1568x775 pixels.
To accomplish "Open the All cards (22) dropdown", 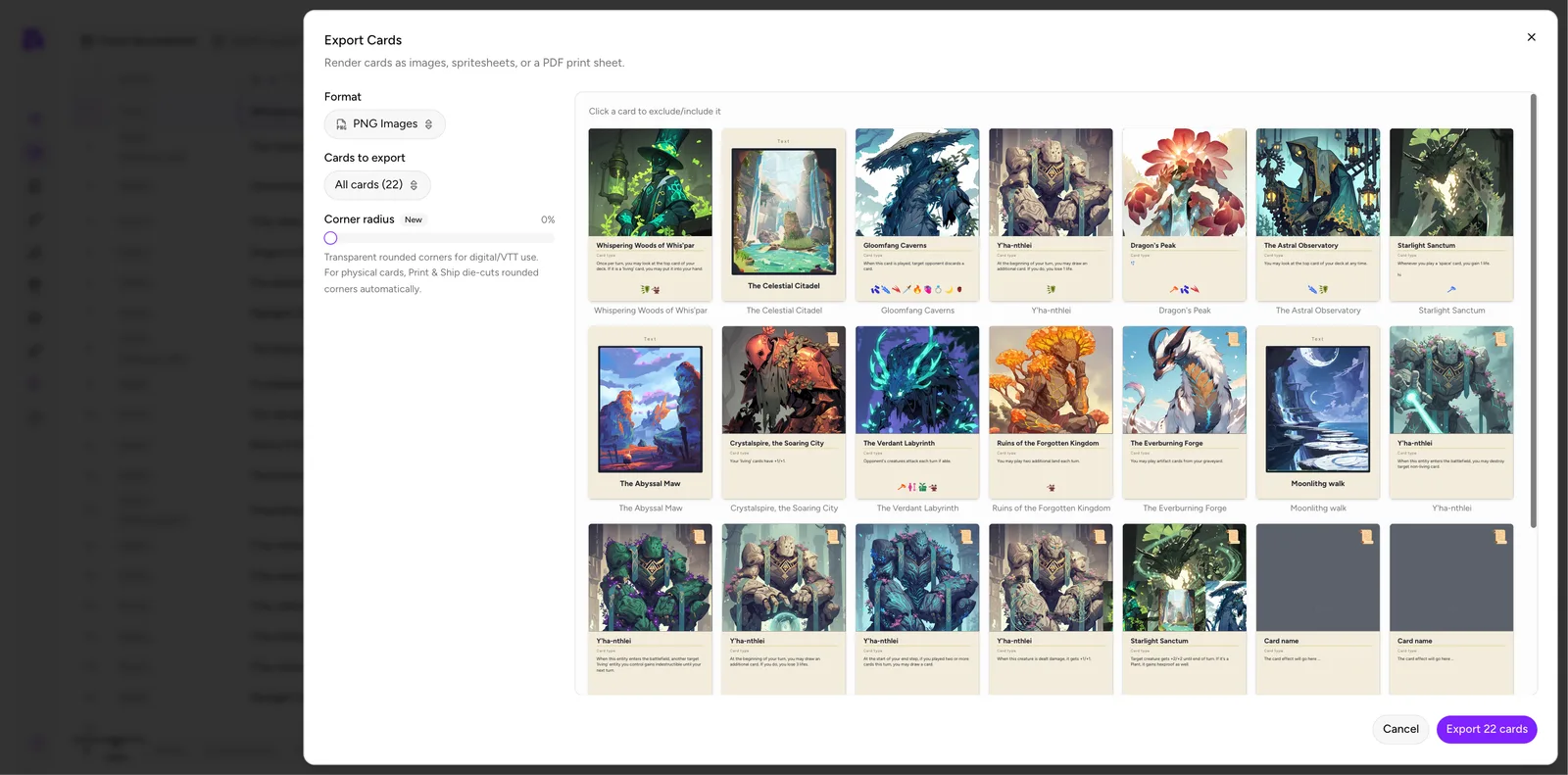I will [x=377, y=185].
